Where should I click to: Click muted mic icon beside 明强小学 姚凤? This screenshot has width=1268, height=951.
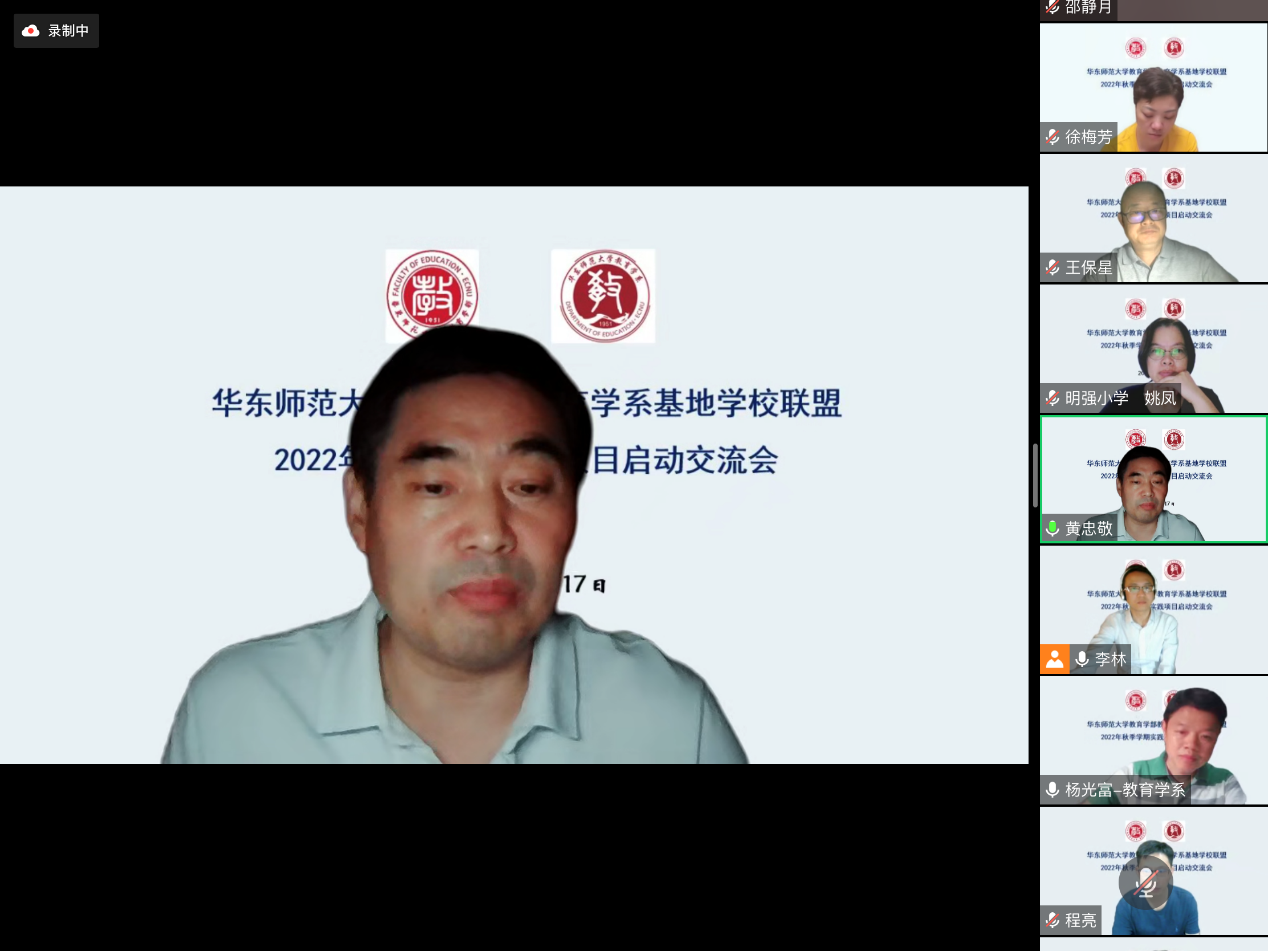[1052, 398]
